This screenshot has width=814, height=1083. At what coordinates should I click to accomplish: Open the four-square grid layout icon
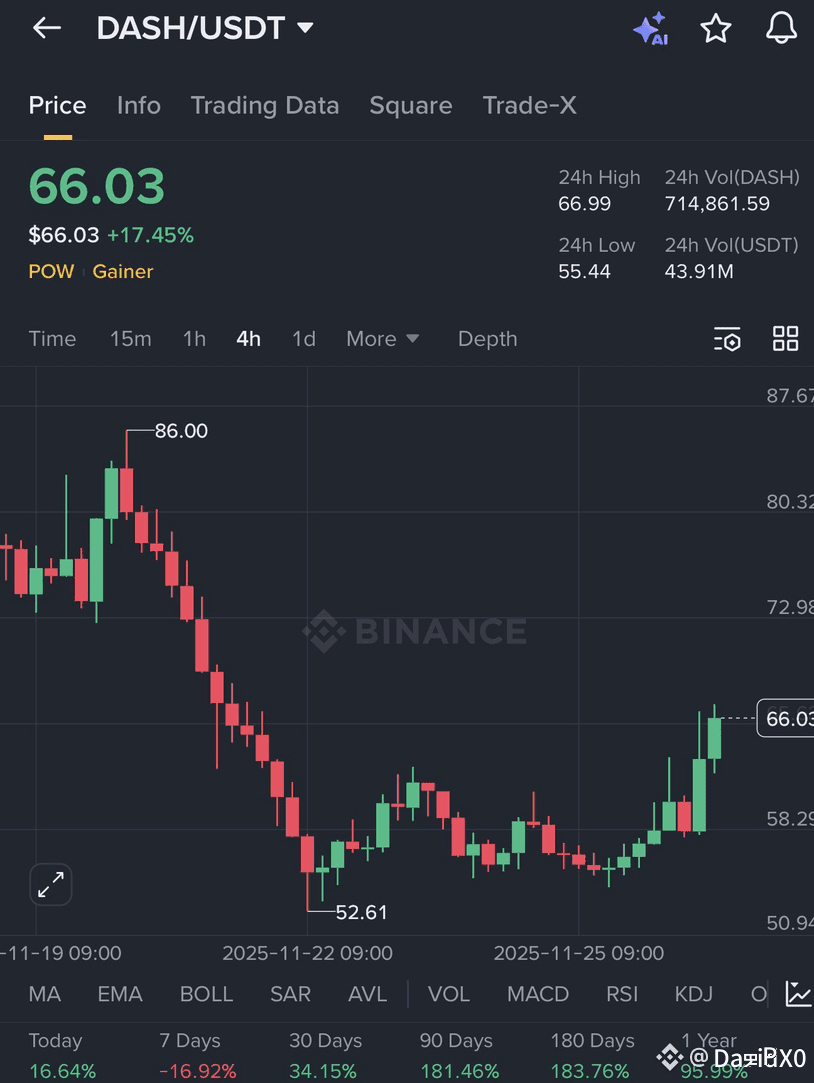pos(785,338)
